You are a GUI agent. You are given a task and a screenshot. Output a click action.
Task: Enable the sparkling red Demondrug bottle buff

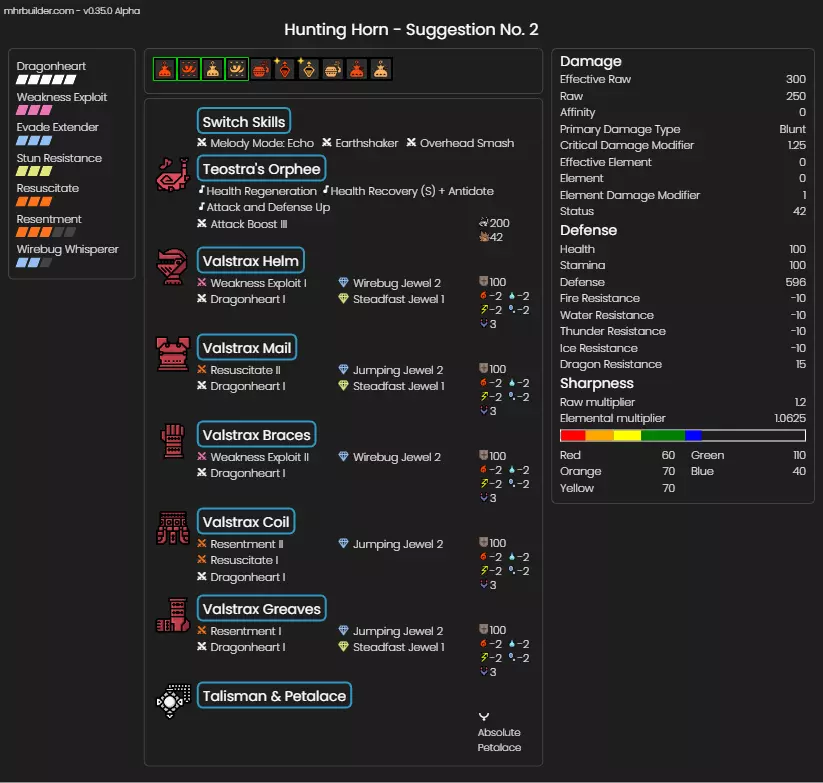pyautogui.click(x=284, y=69)
